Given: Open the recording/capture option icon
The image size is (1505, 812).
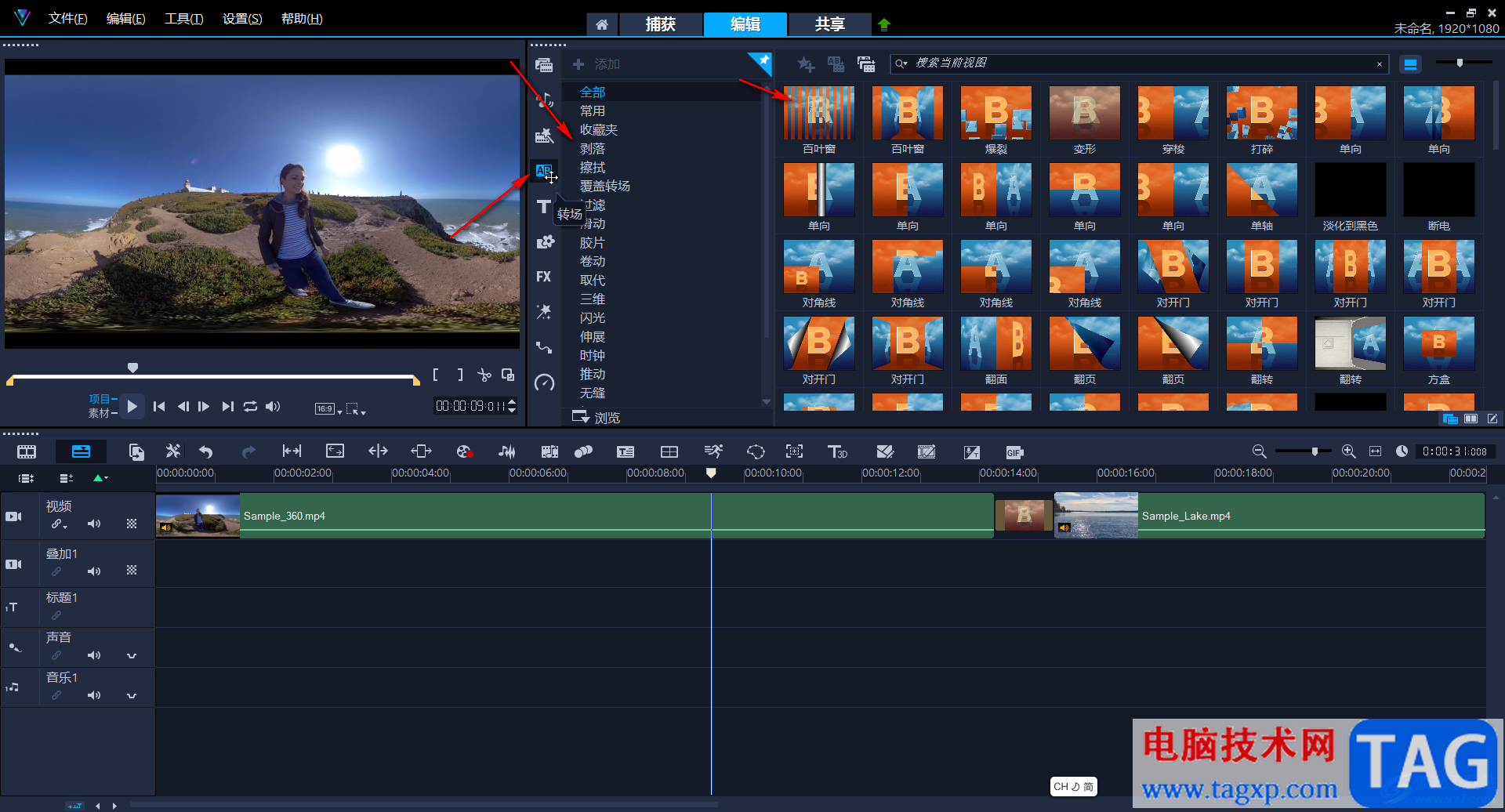Looking at the screenshot, I should (x=464, y=451).
